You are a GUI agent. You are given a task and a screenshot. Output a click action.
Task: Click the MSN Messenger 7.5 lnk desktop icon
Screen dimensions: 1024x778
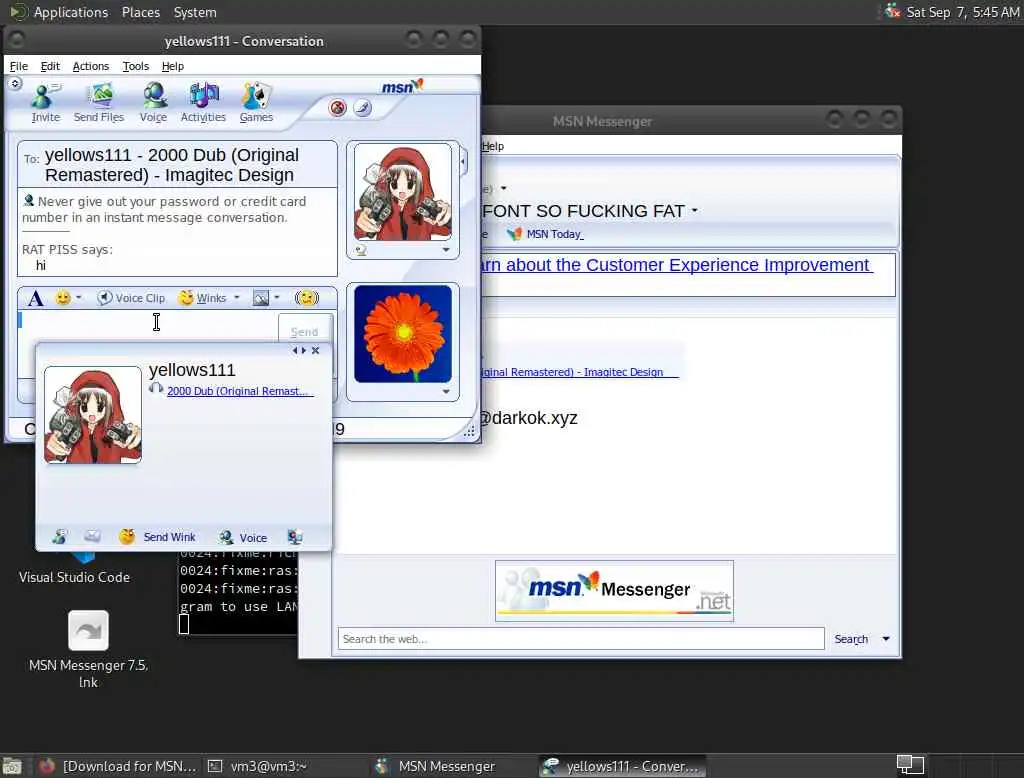click(88, 649)
